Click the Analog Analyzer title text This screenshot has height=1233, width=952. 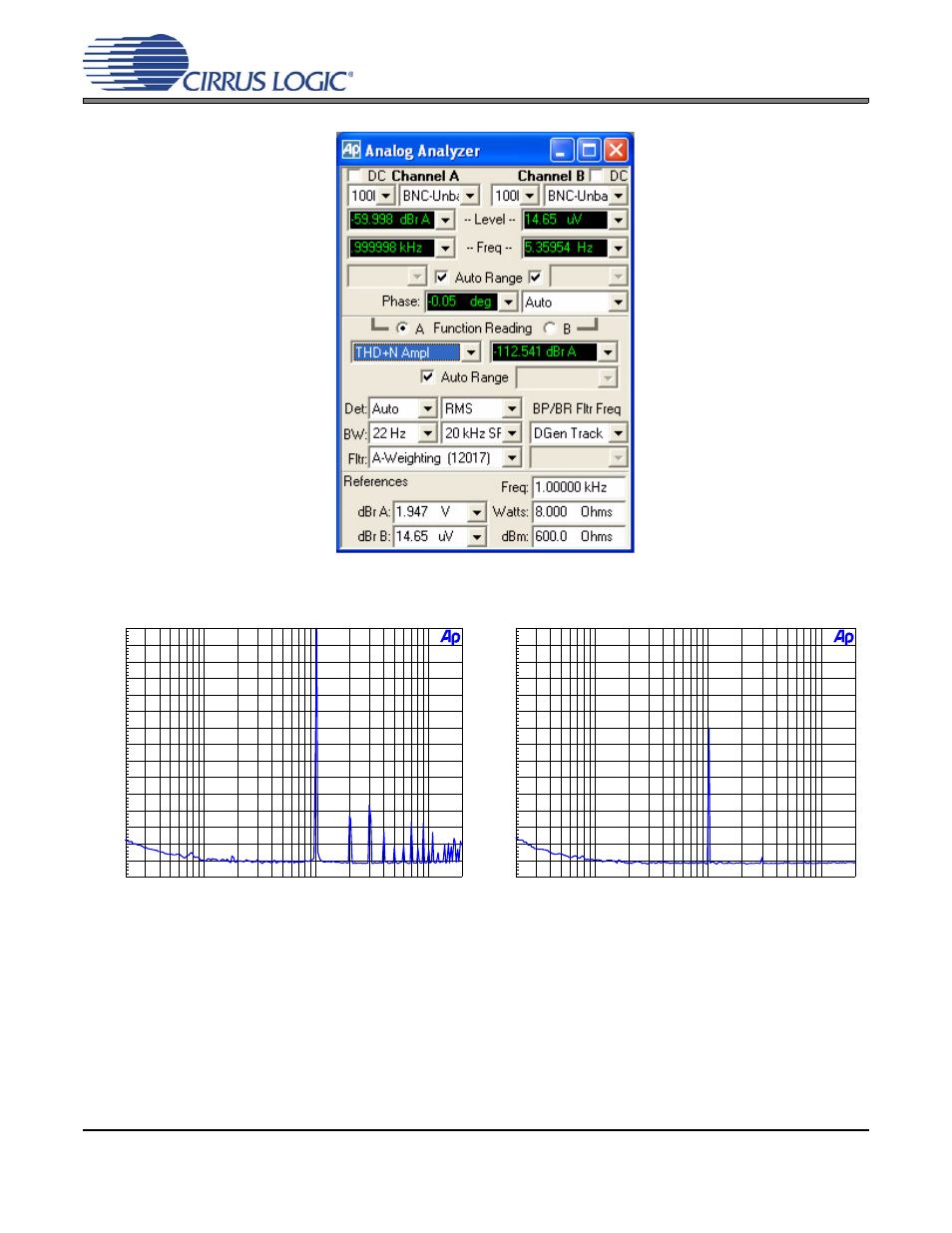click(422, 151)
